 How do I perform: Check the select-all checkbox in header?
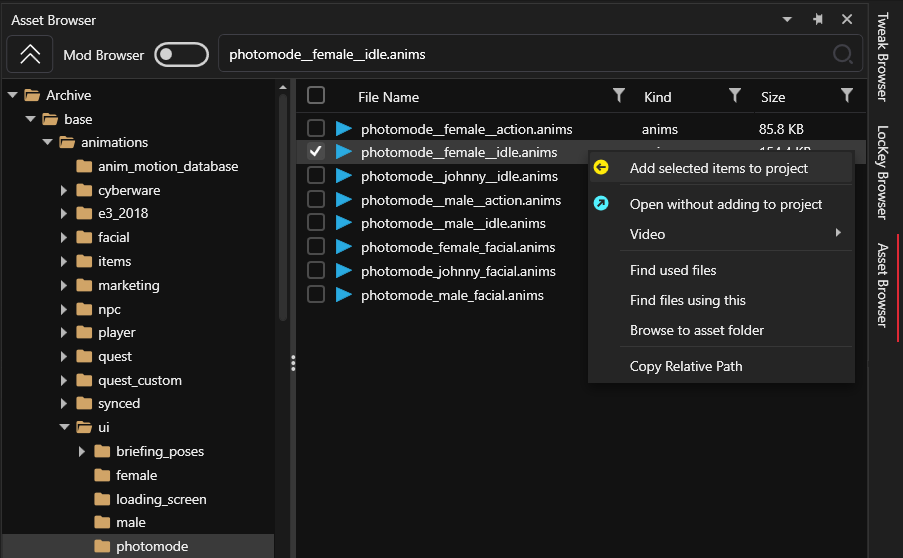[316, 95]
